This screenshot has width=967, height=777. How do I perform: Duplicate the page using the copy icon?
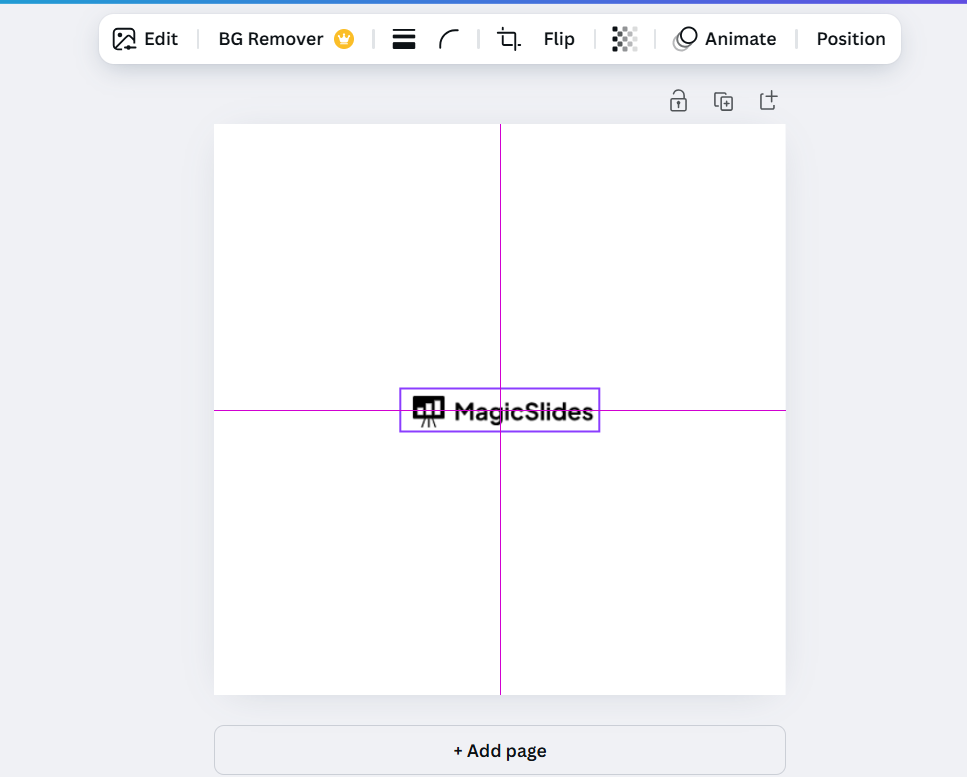click(x=723, y=101)
